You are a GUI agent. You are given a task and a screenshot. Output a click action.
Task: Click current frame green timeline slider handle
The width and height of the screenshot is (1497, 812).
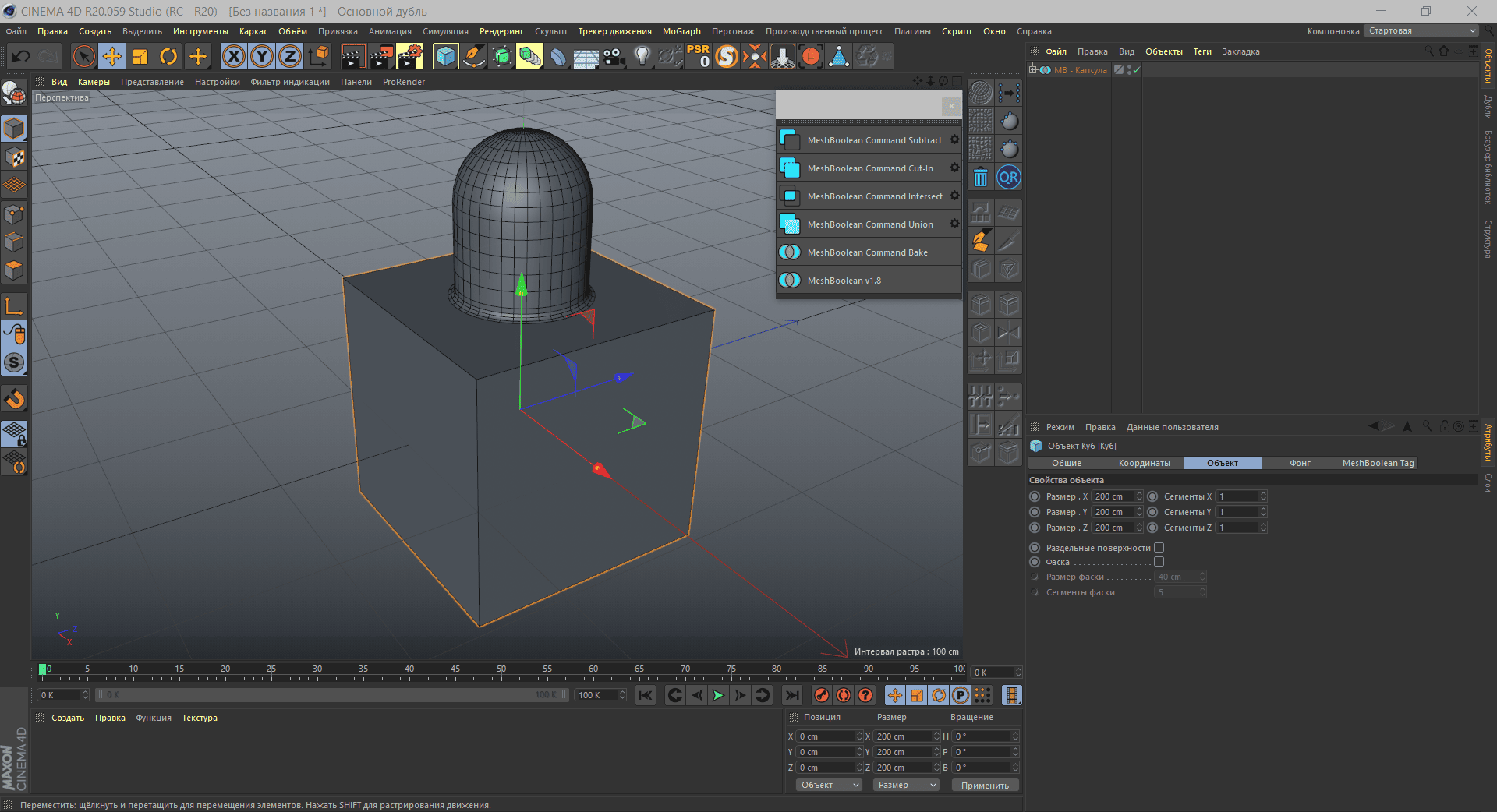click(42, 669)
